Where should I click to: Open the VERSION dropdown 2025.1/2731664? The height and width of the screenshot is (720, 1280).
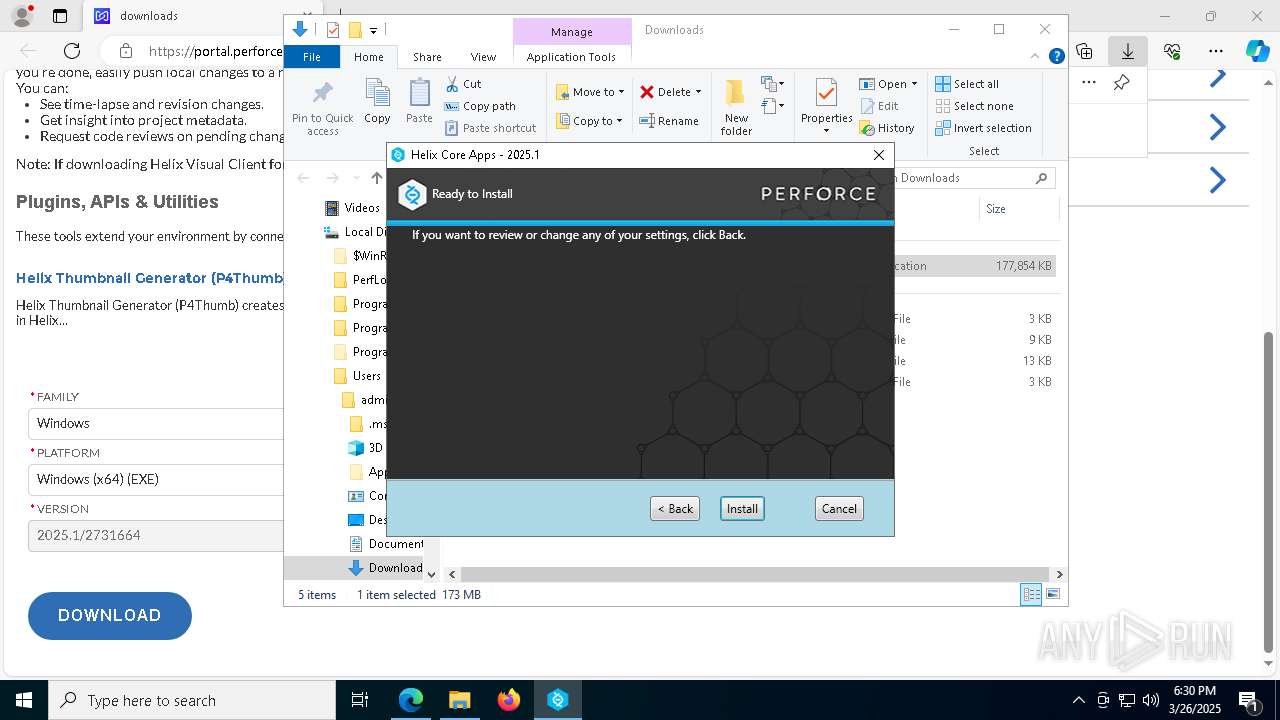point(157,535)
